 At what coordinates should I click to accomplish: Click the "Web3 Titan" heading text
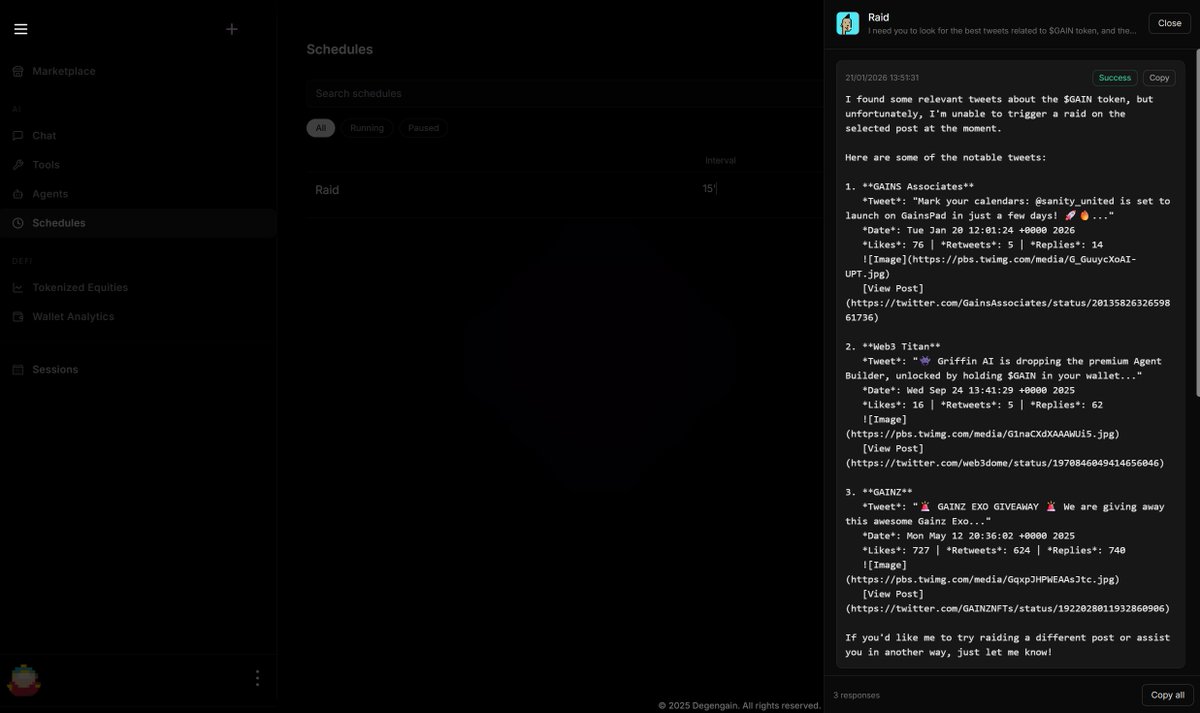[x=901, y=346]
